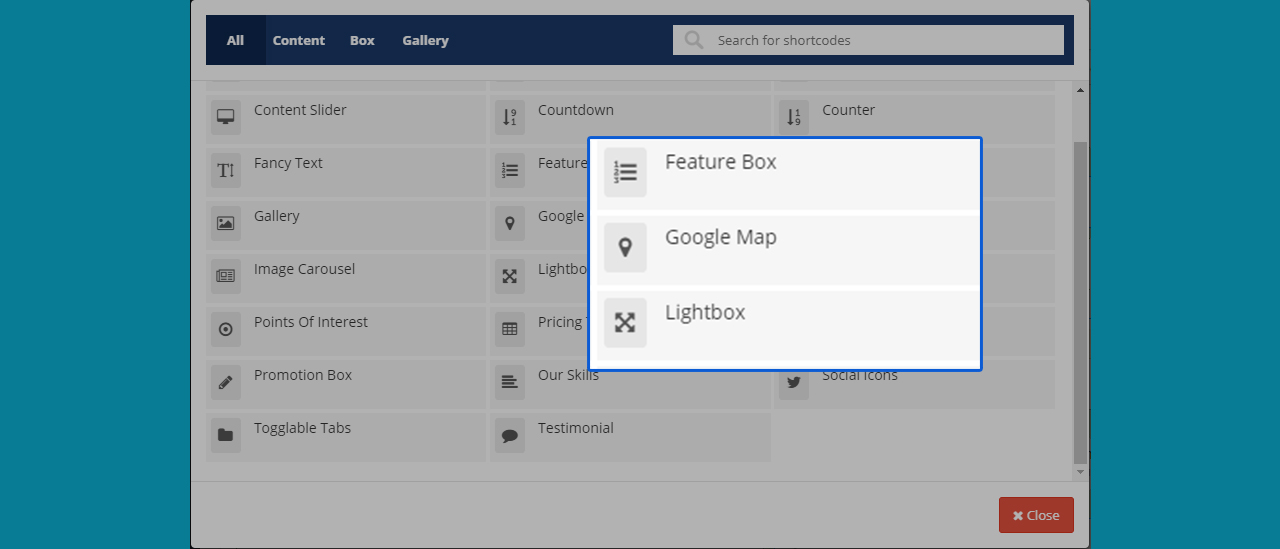
Task: Select the Fancy Text icon
Action: [x=226, y=170]
